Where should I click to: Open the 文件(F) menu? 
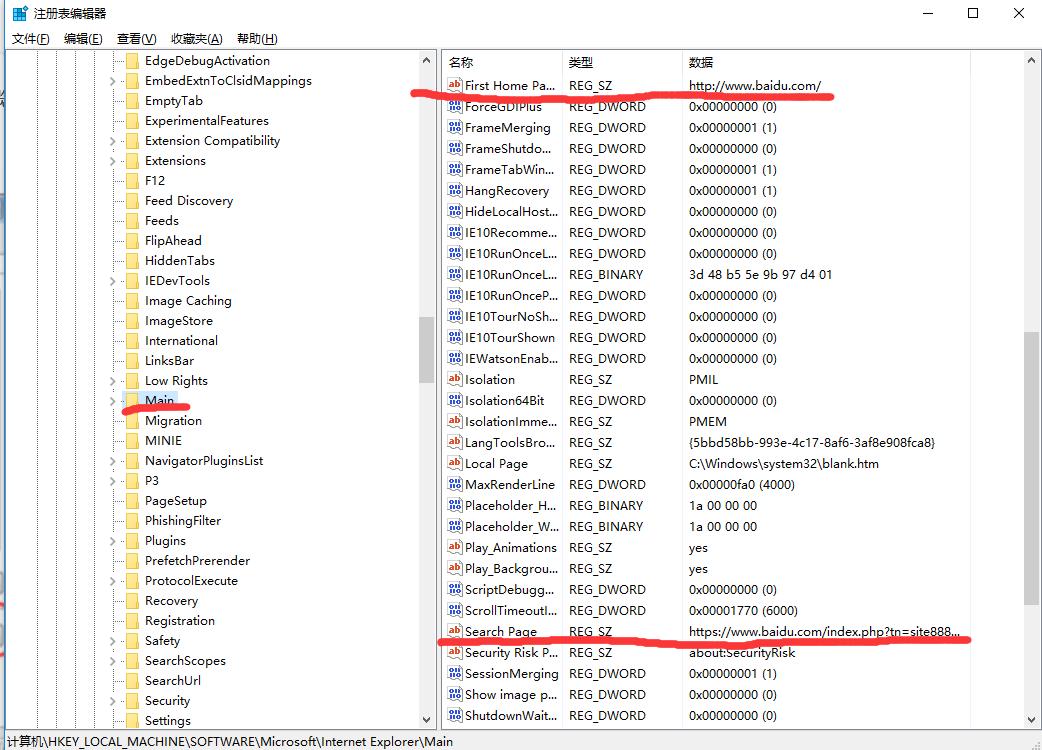click(30, 39)
